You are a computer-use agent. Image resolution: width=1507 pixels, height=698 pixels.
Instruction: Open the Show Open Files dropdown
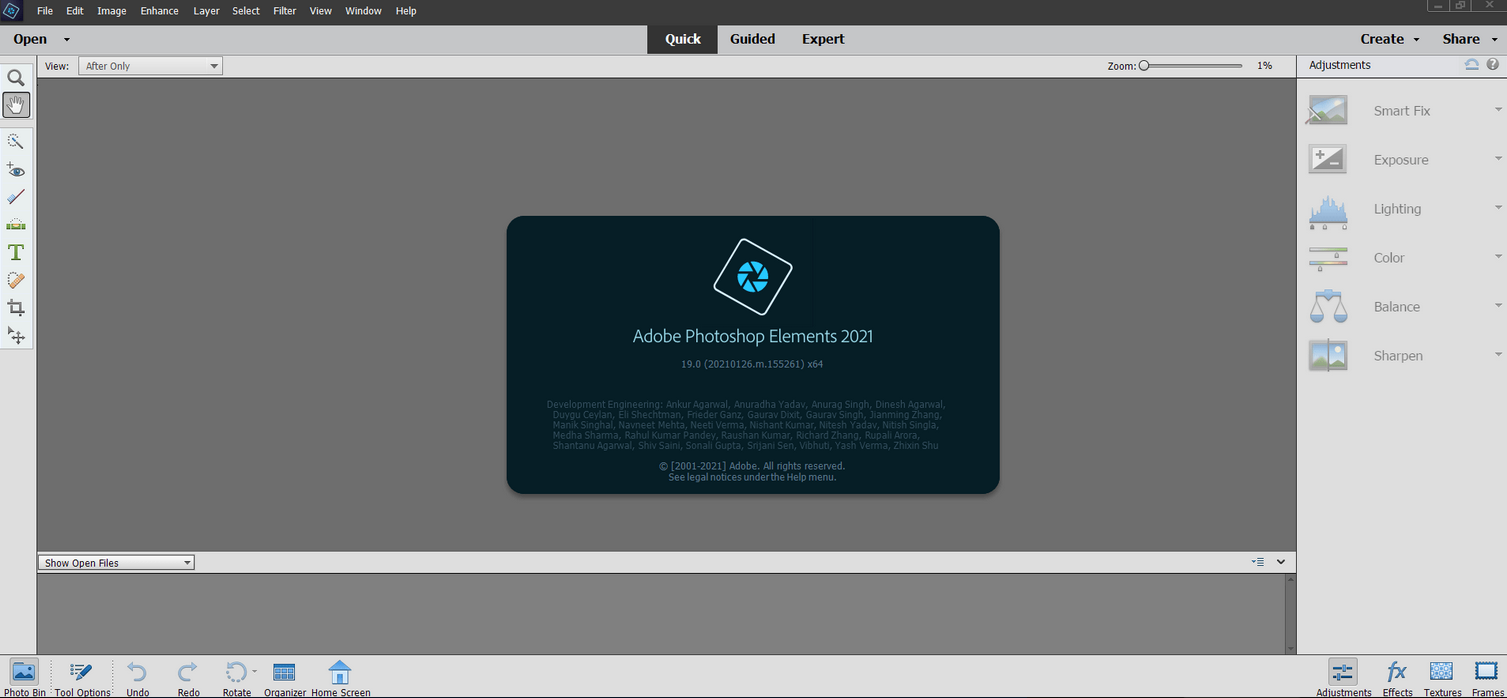point(116,563)
